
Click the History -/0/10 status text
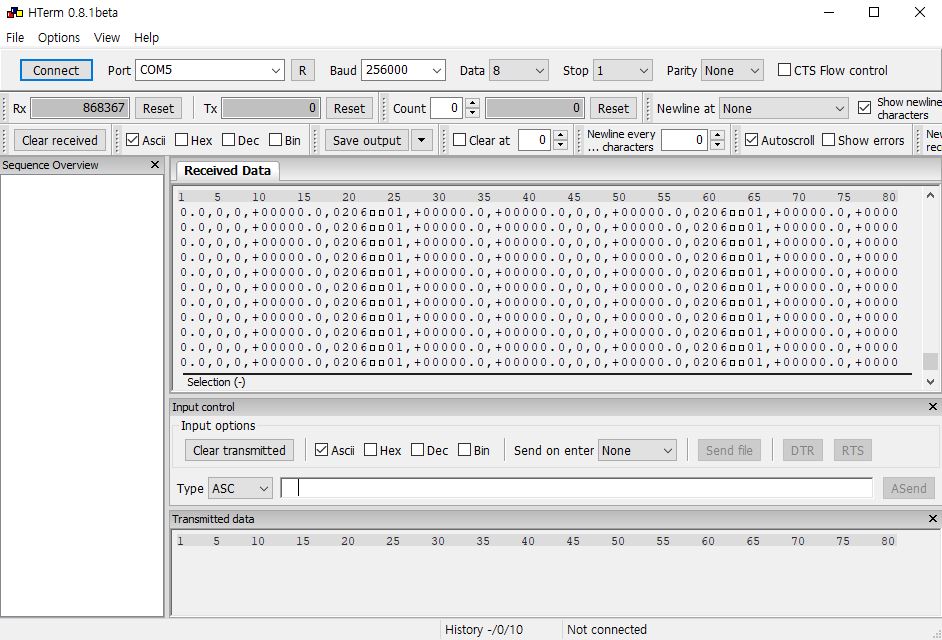tap(484, 630)
